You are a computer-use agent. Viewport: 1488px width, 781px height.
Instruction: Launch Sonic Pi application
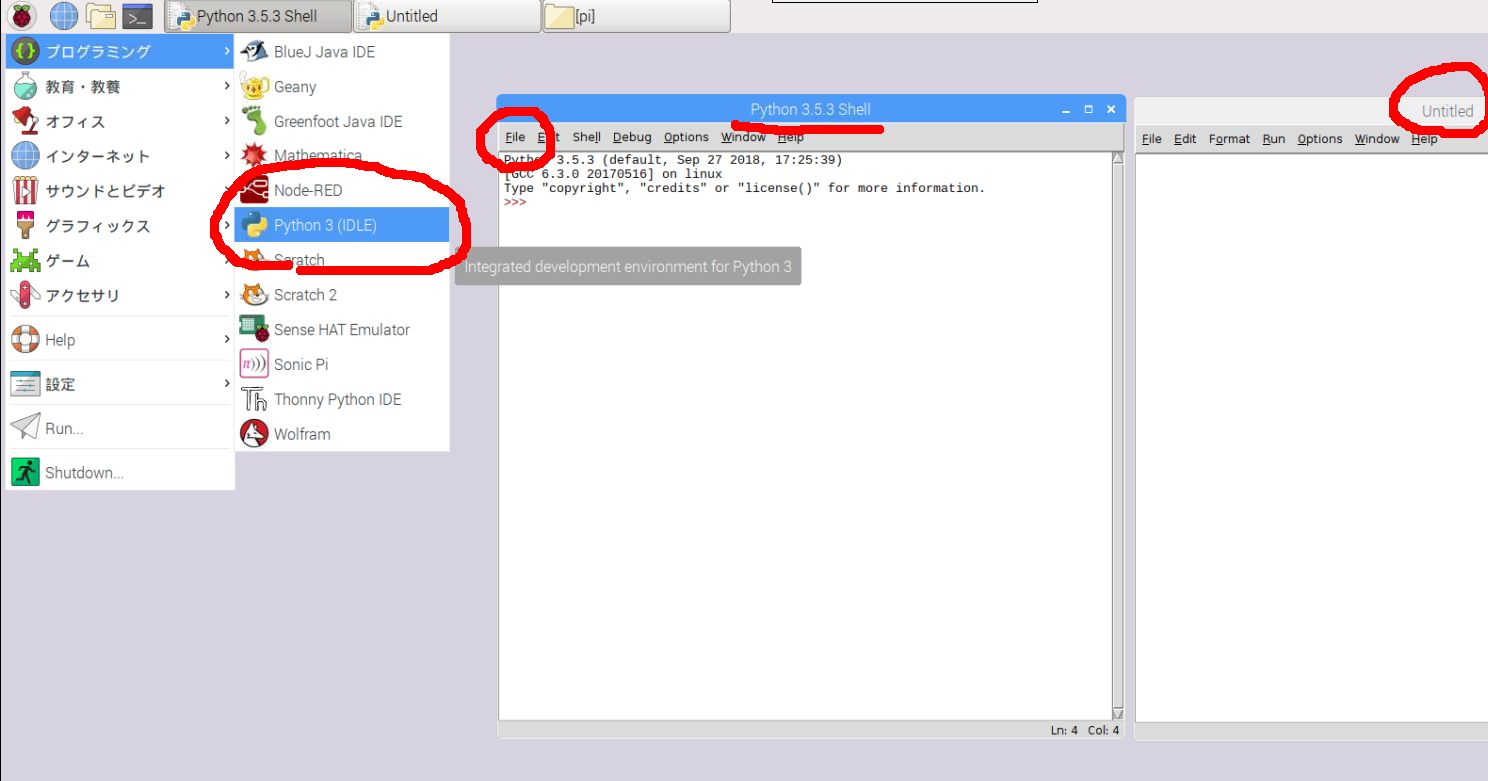[300, 364]
